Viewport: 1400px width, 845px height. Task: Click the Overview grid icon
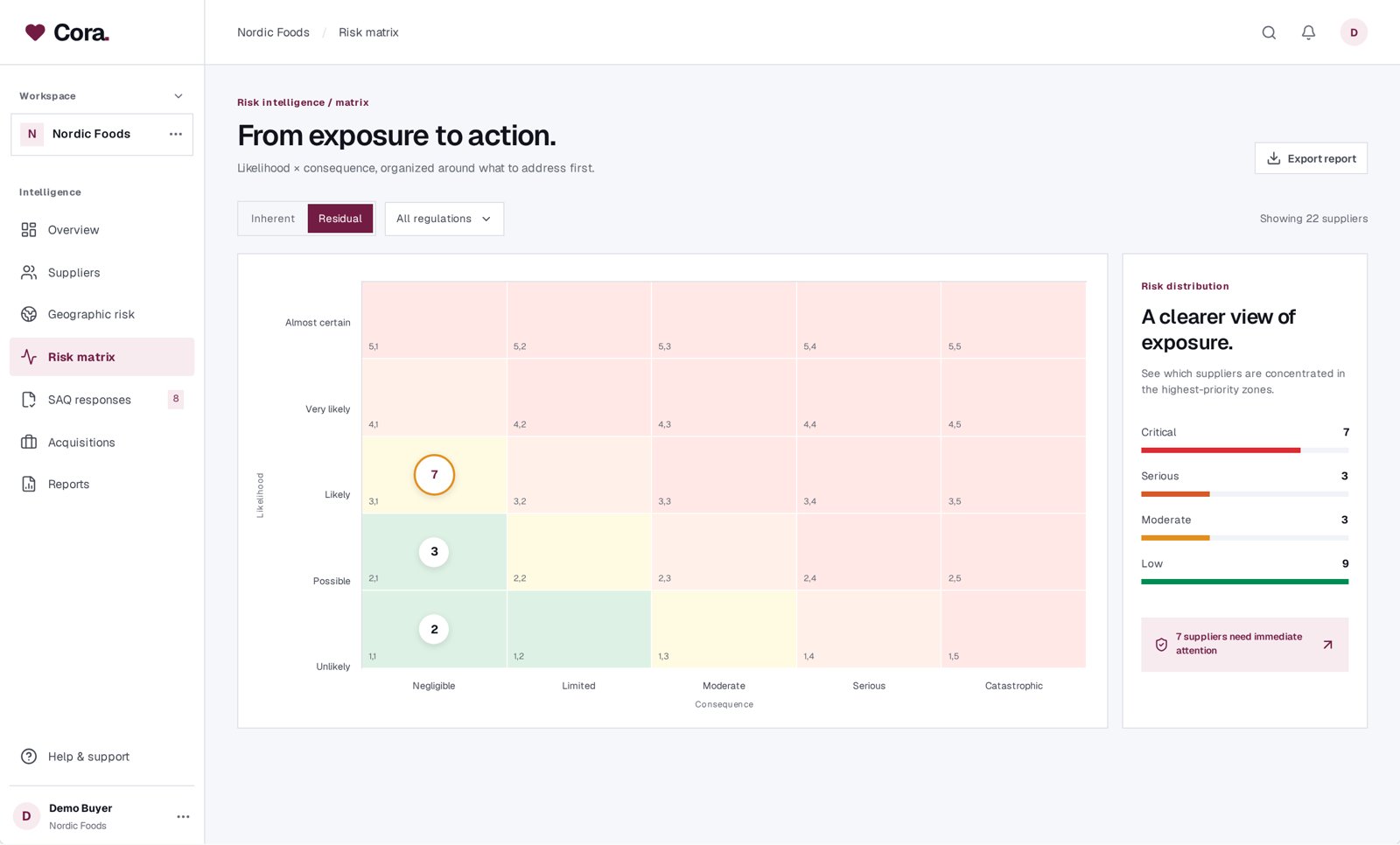point(29,230)
